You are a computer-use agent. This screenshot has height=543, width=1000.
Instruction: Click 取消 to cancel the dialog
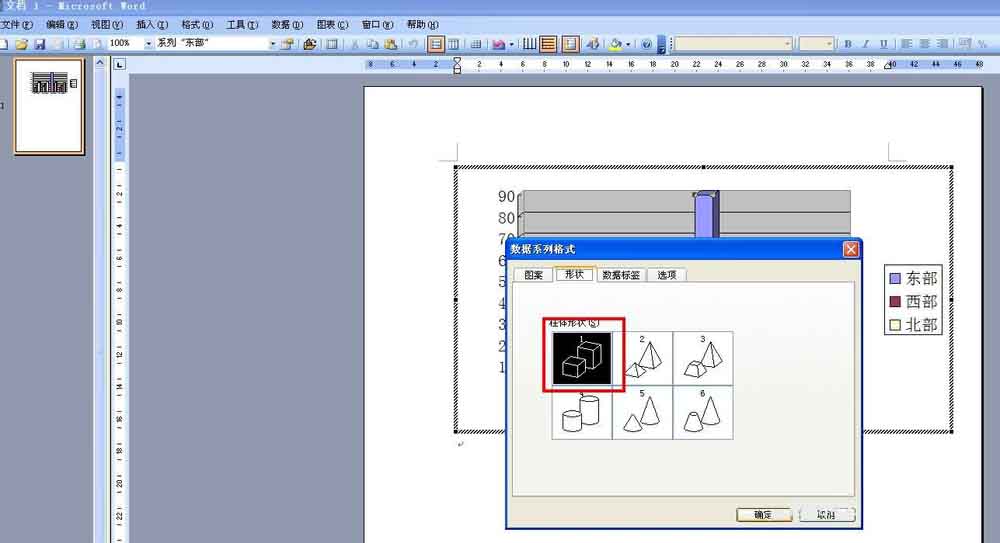point(827,514)
